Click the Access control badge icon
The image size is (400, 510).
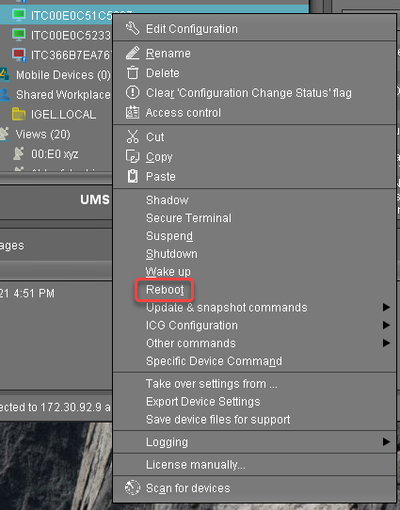point(132,112)
